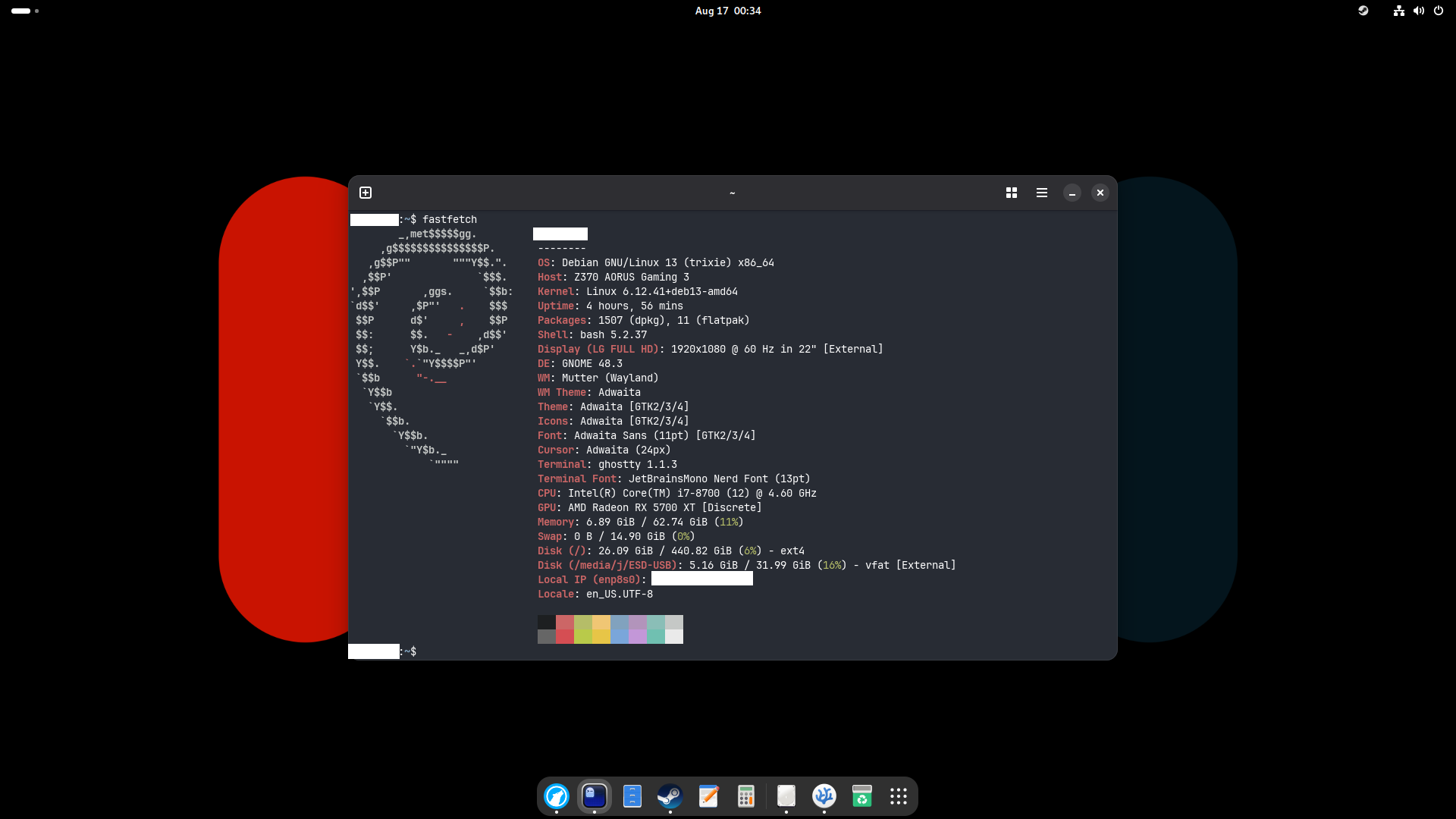Open the Steam tray icon in top bar

pyautogui.click(x=1363, y=11)
